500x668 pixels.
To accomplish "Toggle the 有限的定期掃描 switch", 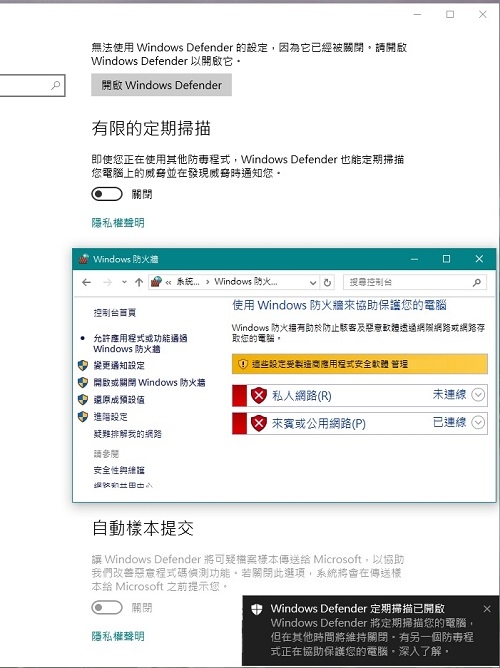I will [x=107, y=194].
